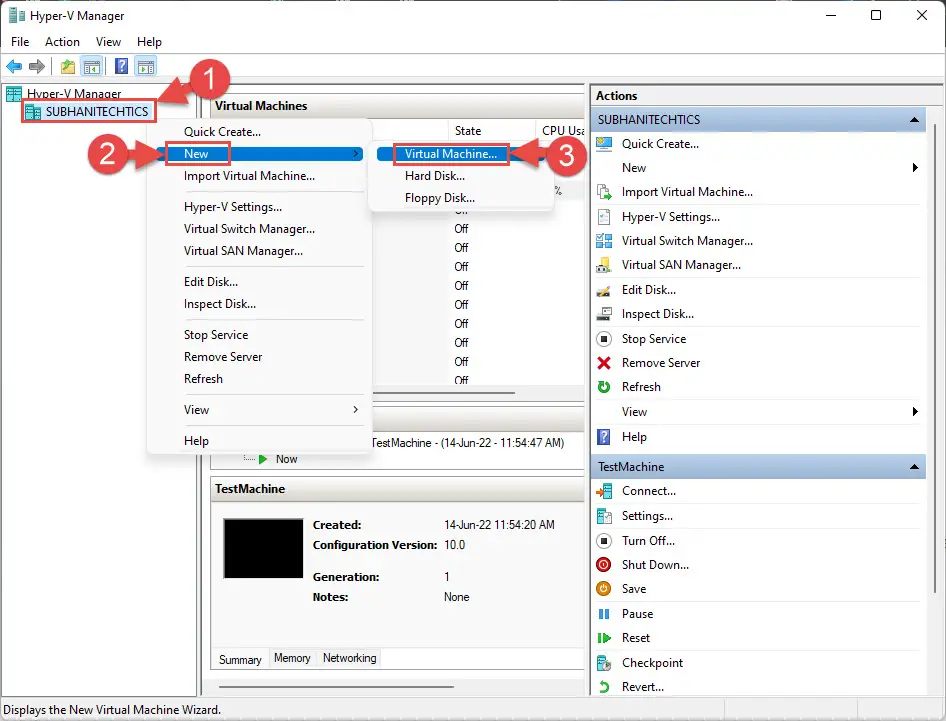The width and height of the screenshot is (946, 721).
Task: Switch to the Networking tab
Action: pyautogui.click(x=349, y=658)
